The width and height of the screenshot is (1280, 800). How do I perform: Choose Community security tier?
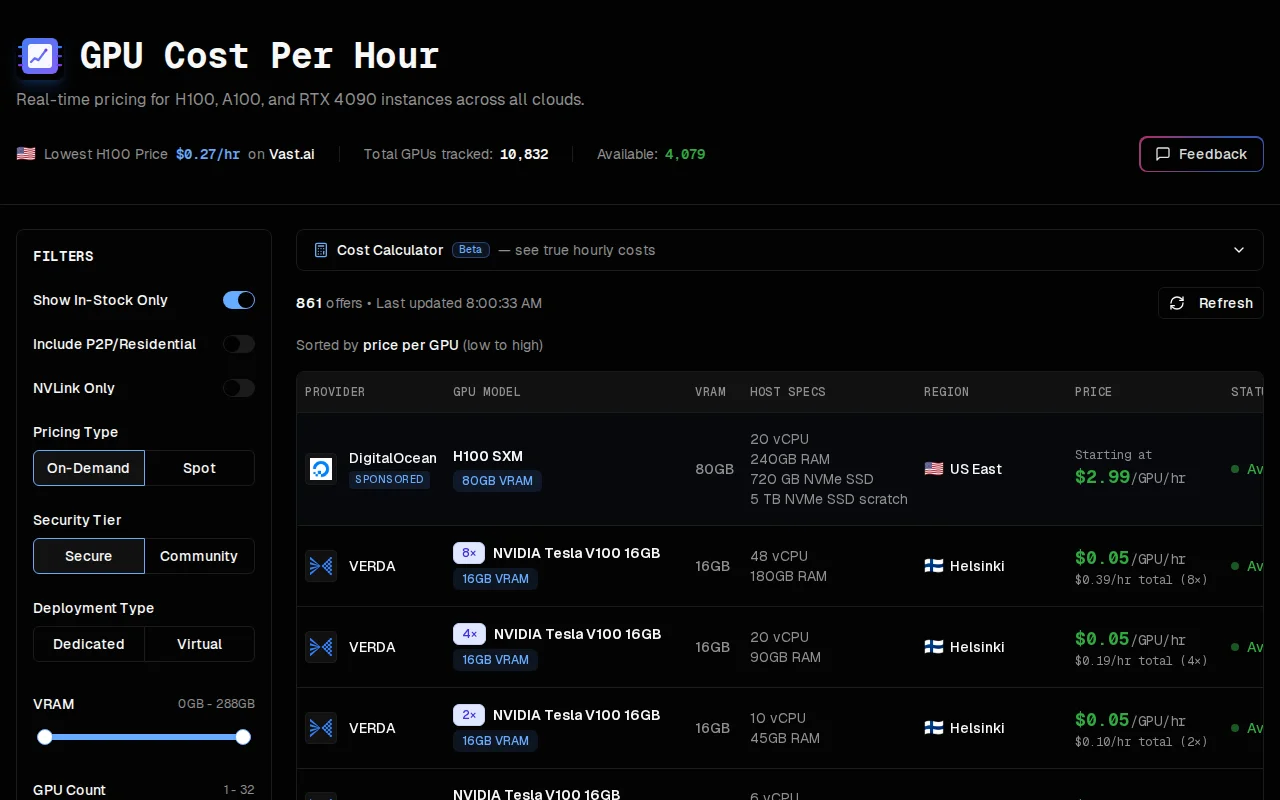(x=199, y=556)
